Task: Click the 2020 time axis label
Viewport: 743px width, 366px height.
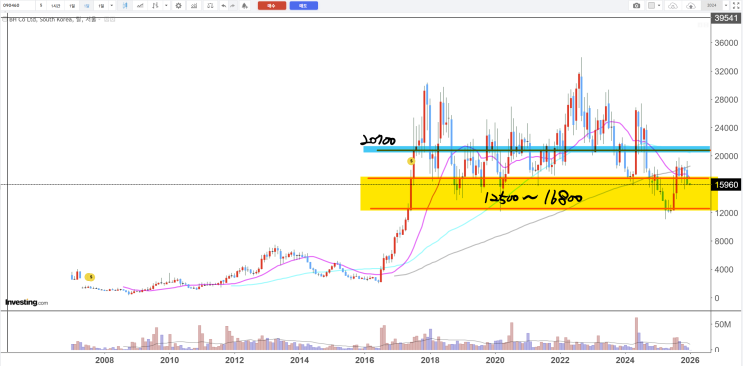Action: 495,359
